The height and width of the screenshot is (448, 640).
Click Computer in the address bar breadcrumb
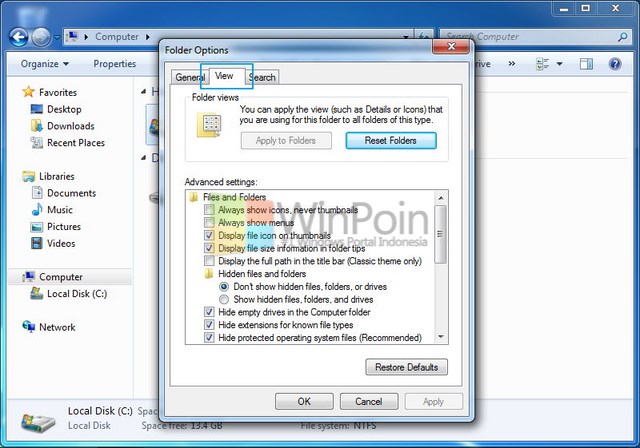[x=117, y=37]
